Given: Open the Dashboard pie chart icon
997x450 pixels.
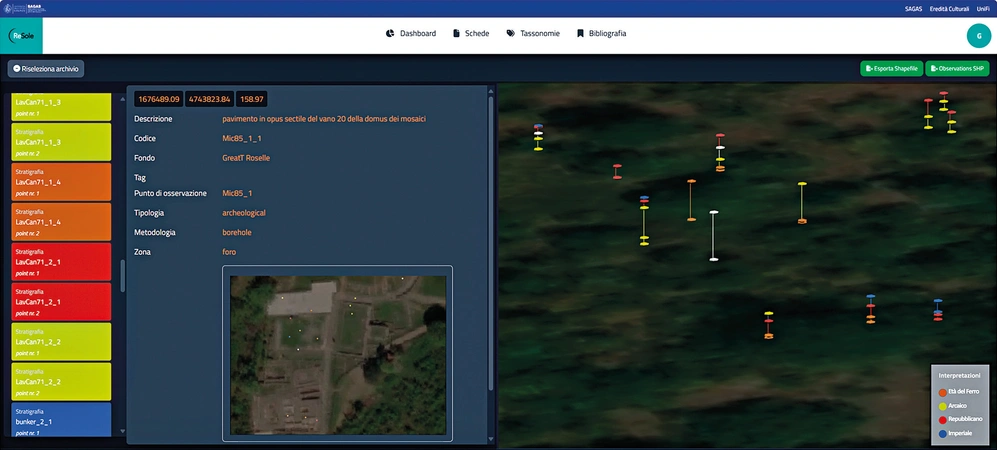Looking at the screenshot, I should (390, 34).
